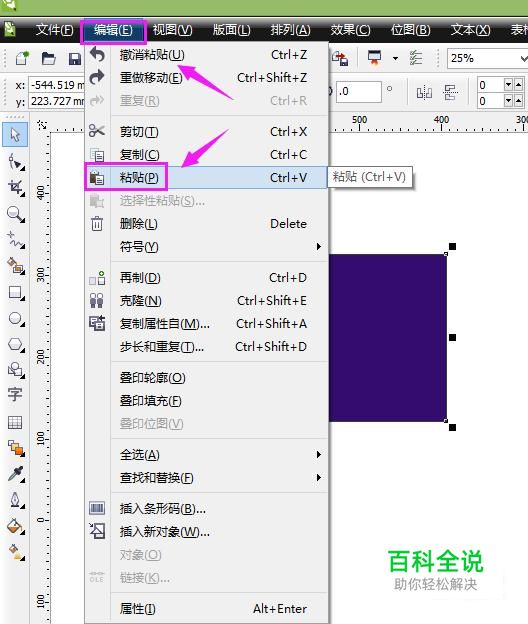The width and height of the screenshot is (528, 624).
Task: Choose 删除(L) from the menu
Action: (x=207, y=224)
